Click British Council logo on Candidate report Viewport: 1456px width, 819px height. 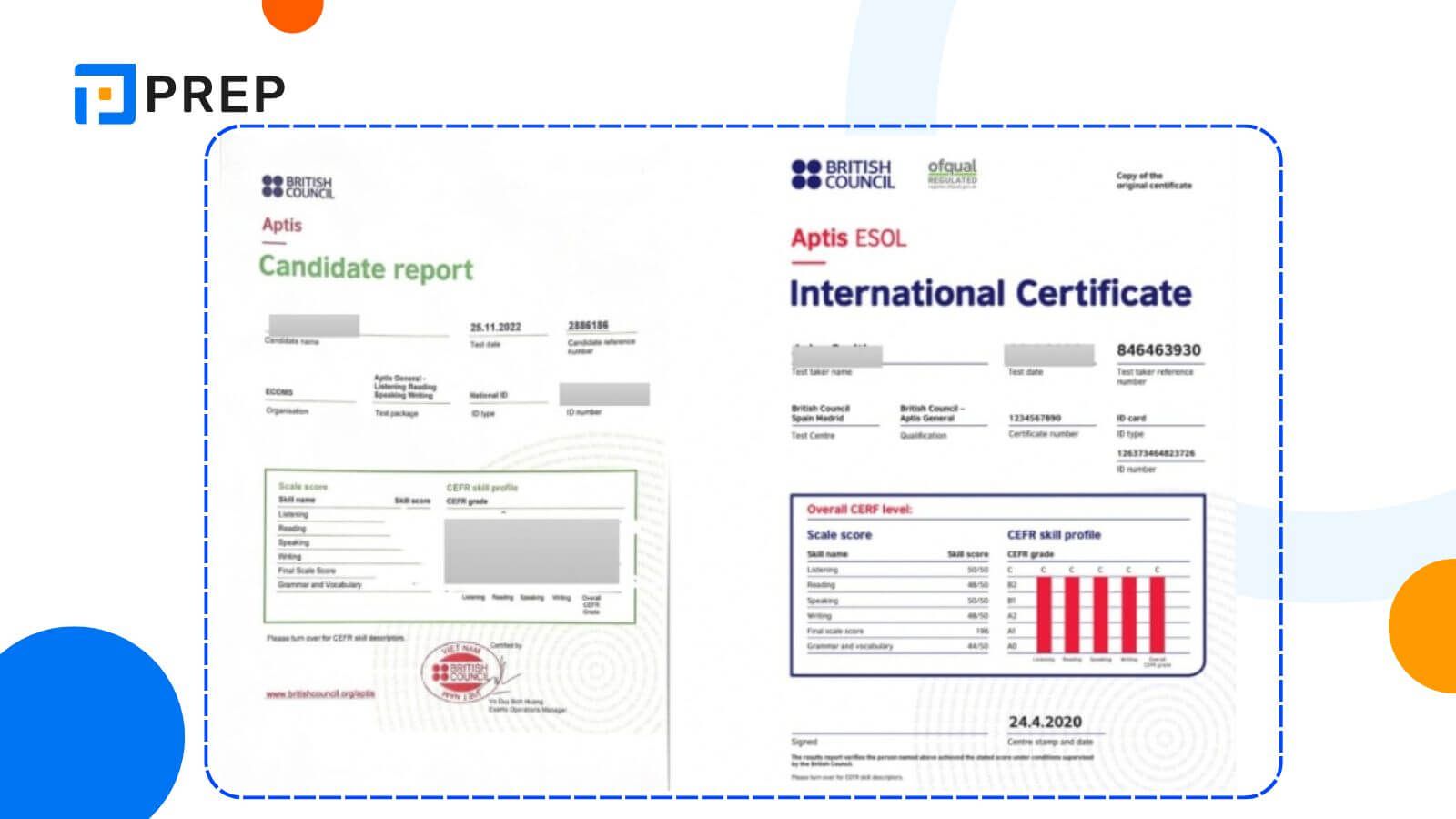[x=298, y=187]
